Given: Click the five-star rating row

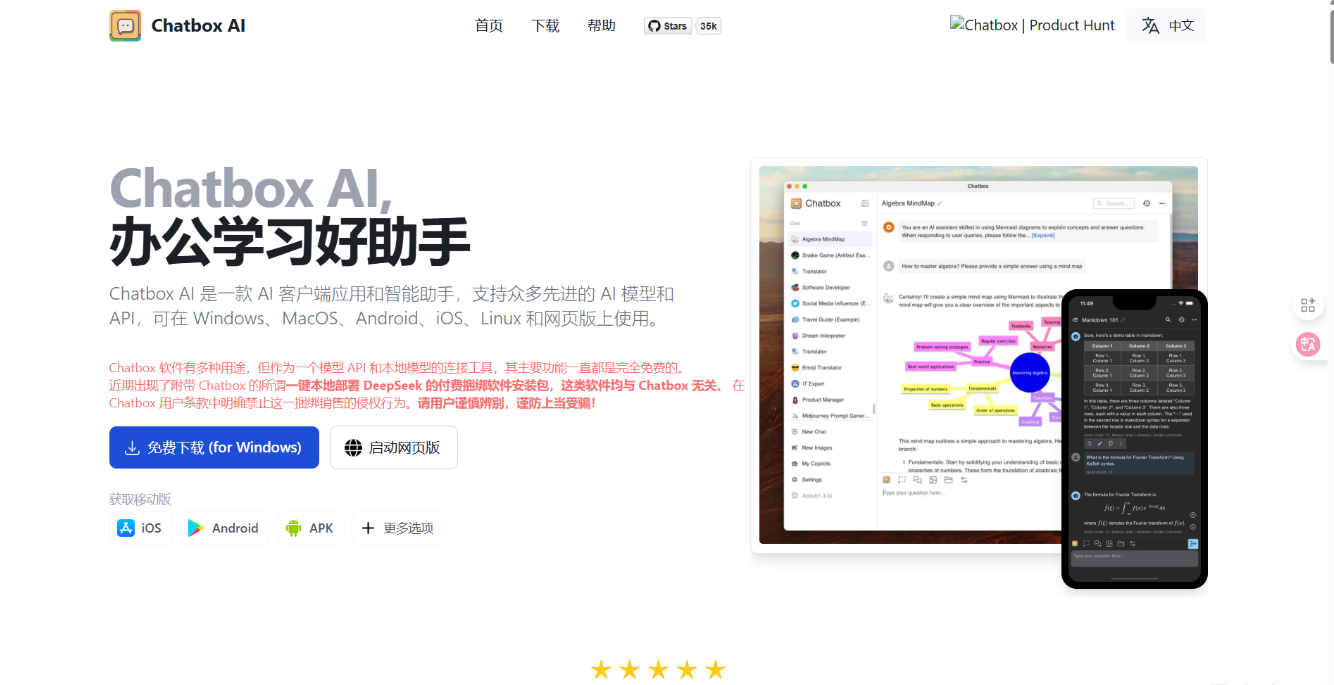Looking at the screenshot, I should 658,669.
